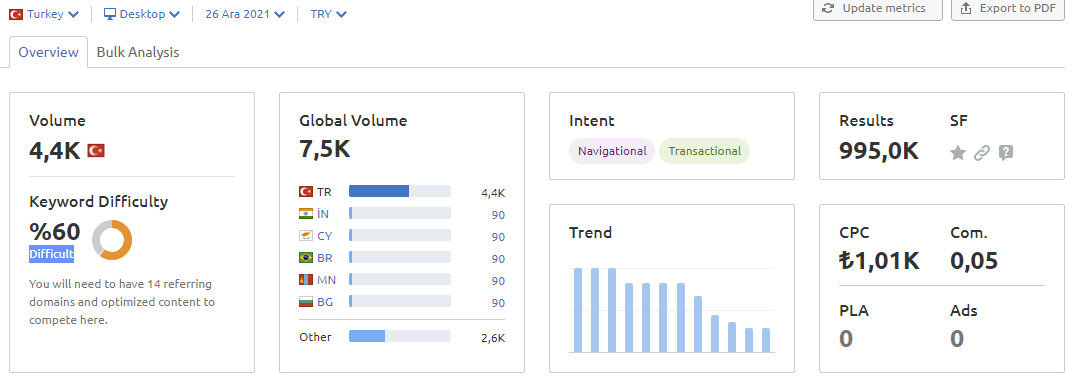
Task: Open the 26 Ara 2021 date dropdown
Action: [x=245, y=14]
